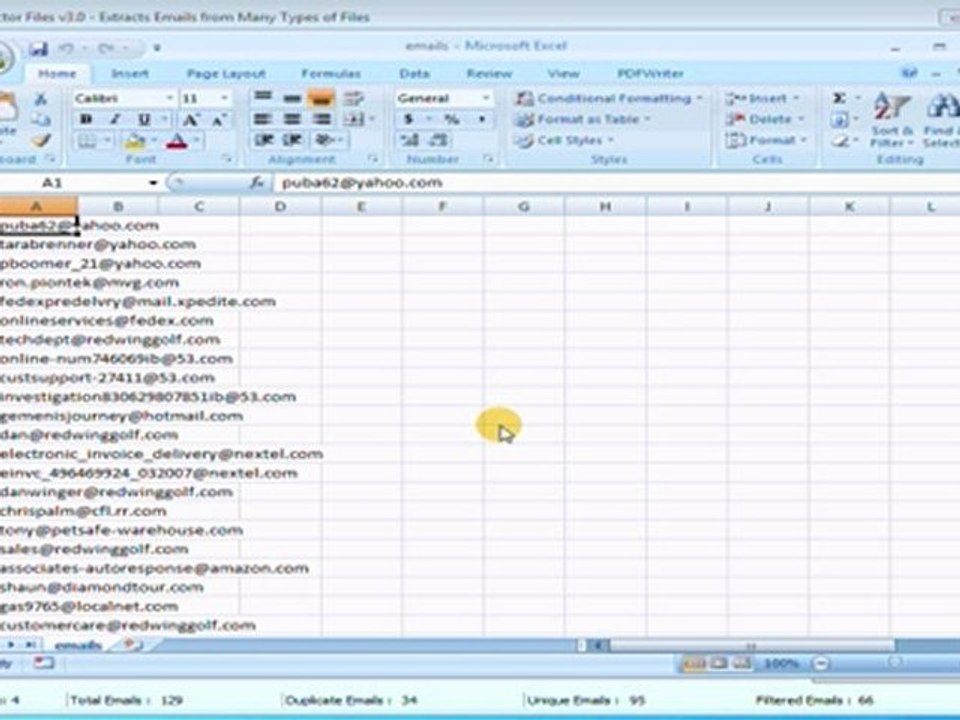Click the AutoSum sigma icon
Screen dimensions: 960x720
pyautogui.click(x=839, y=98)
